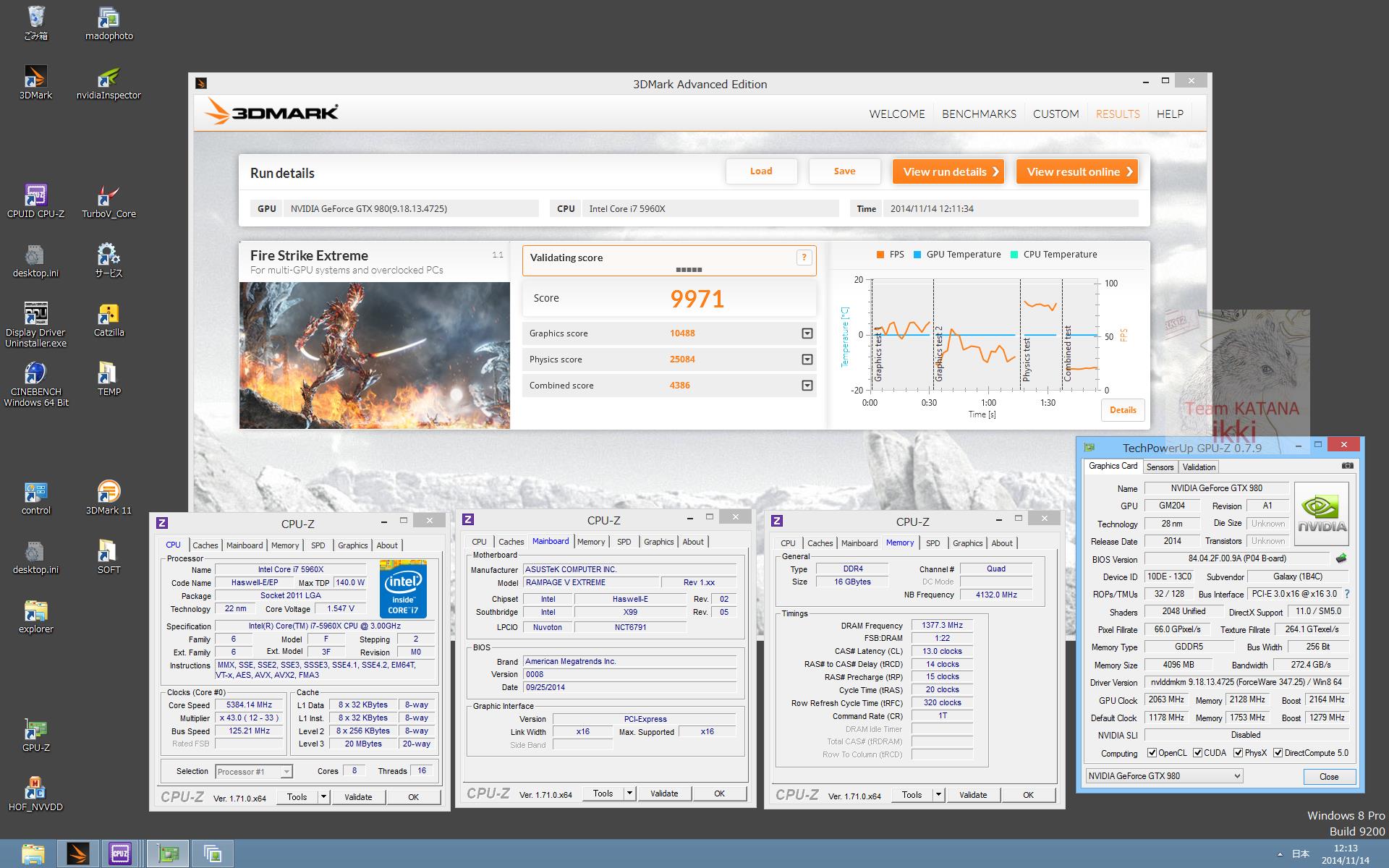Click the 日本 language indicator in the tray

click(x=1300, y=854)
